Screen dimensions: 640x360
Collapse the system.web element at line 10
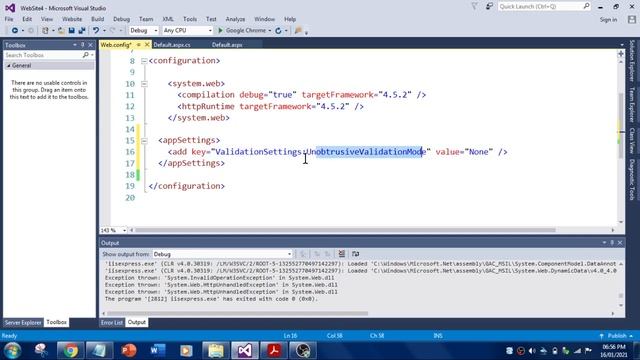(x=144, y=84)
